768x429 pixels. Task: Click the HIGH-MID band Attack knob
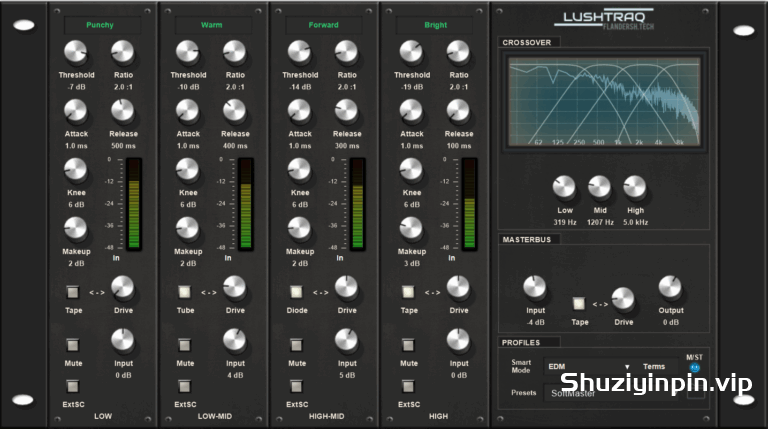coord(299,111)
